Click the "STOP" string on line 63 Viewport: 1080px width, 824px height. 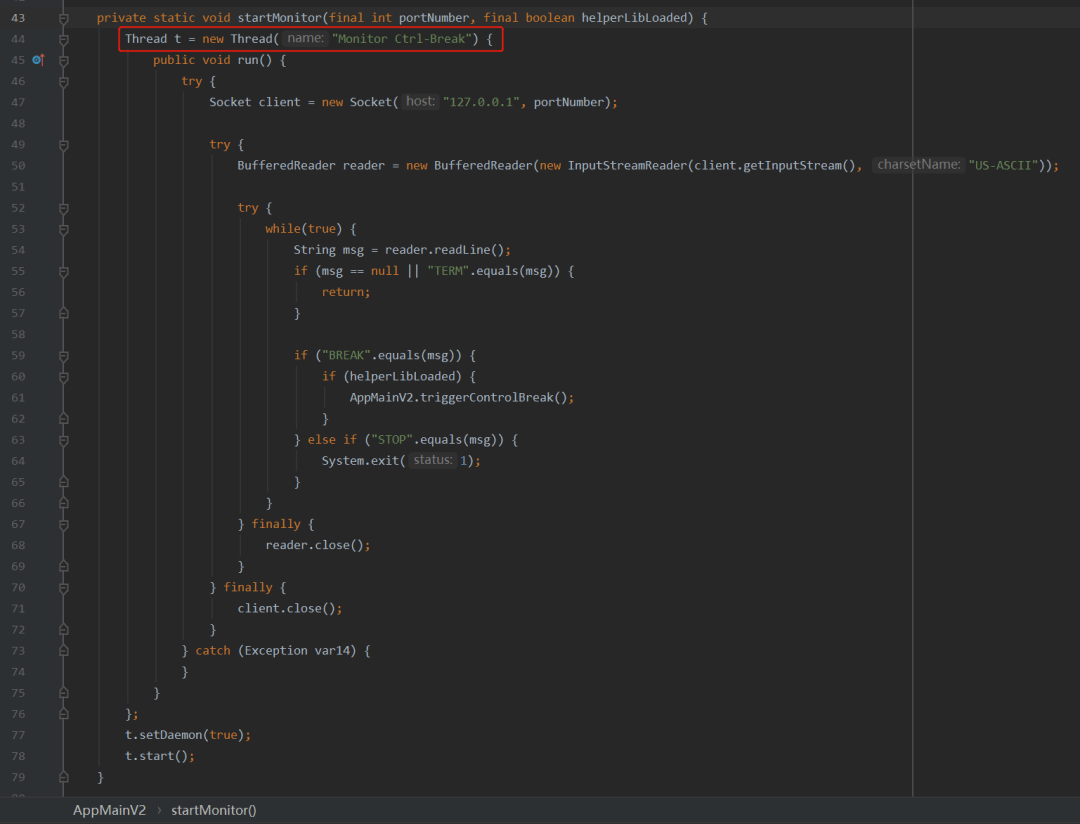pyautogui.click(x=392, y=440)
